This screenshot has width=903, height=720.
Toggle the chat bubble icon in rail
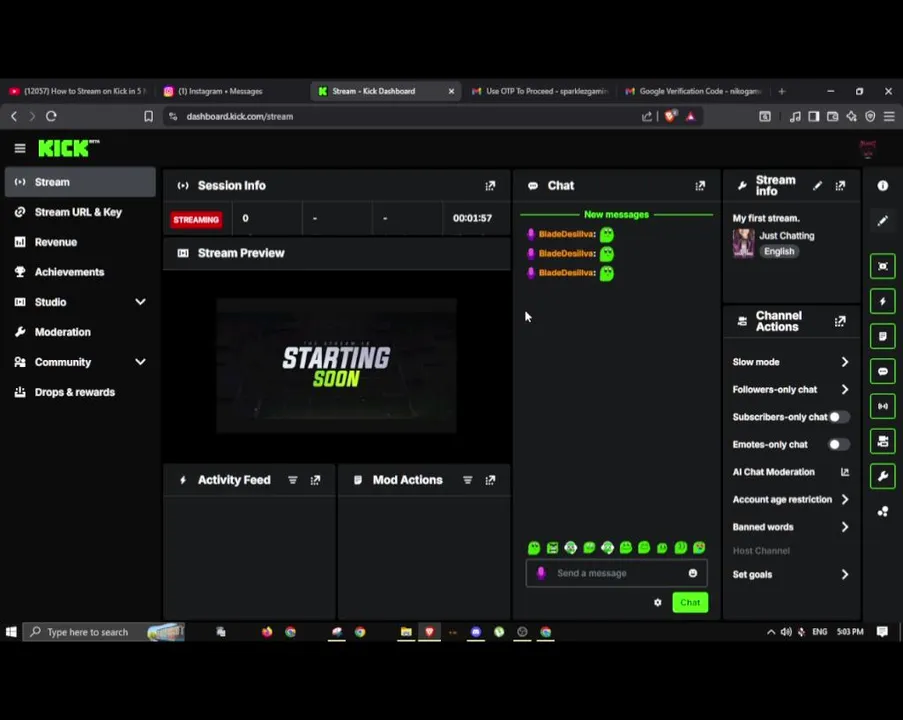[882, 372]
